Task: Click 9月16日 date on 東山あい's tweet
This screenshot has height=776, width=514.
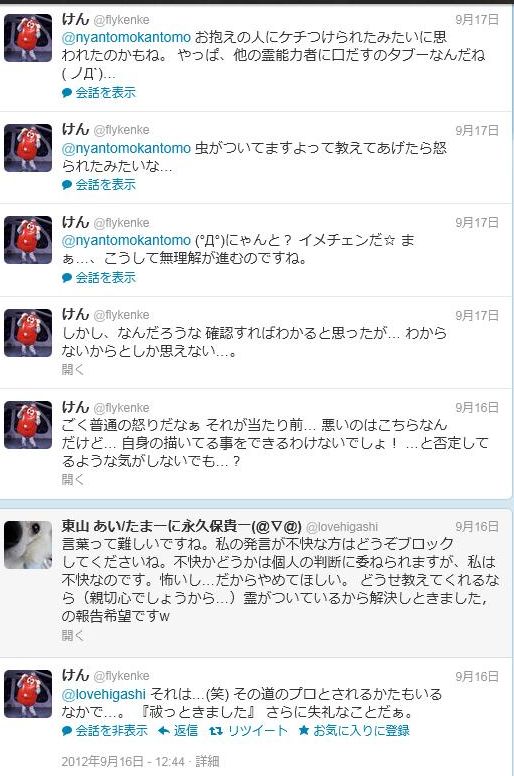Action: point(477,527)
